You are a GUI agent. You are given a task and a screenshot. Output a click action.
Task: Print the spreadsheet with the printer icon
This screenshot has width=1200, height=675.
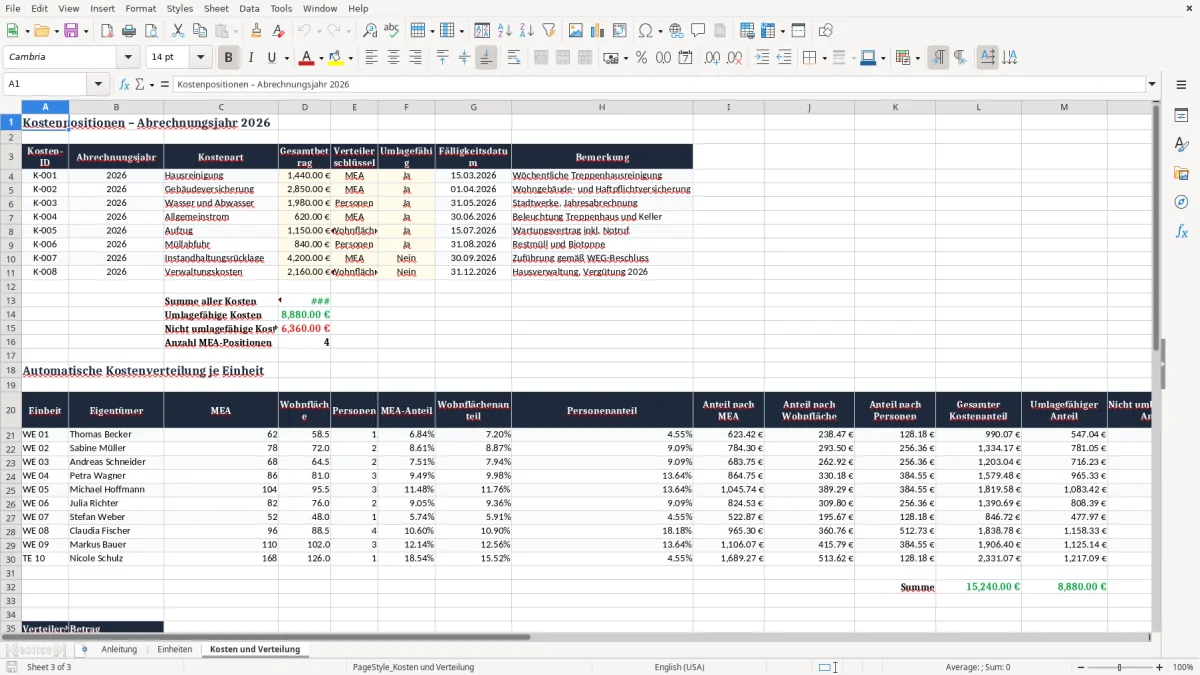[x=130, y=31]
